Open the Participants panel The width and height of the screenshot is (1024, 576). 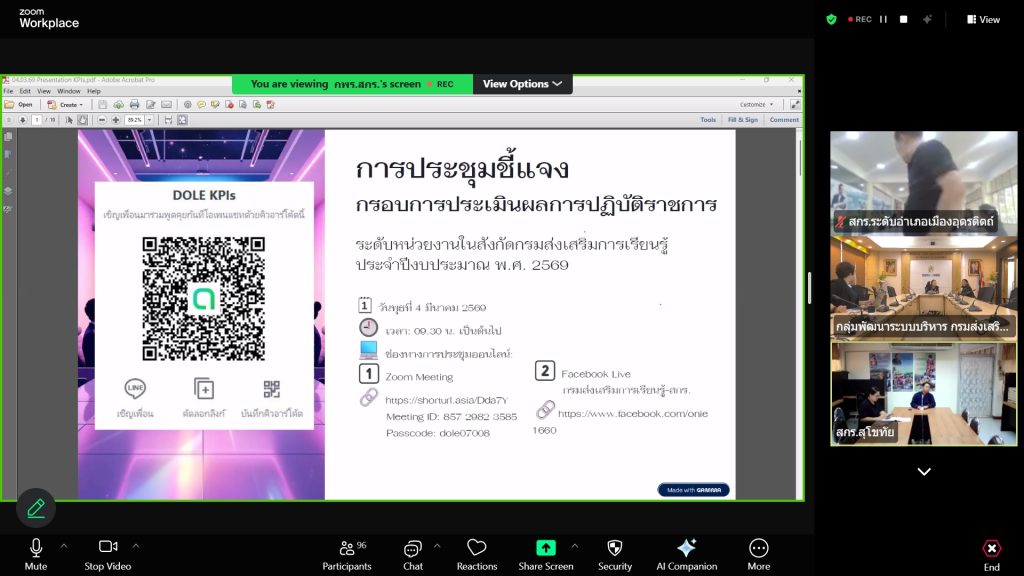tap(346, 554)
